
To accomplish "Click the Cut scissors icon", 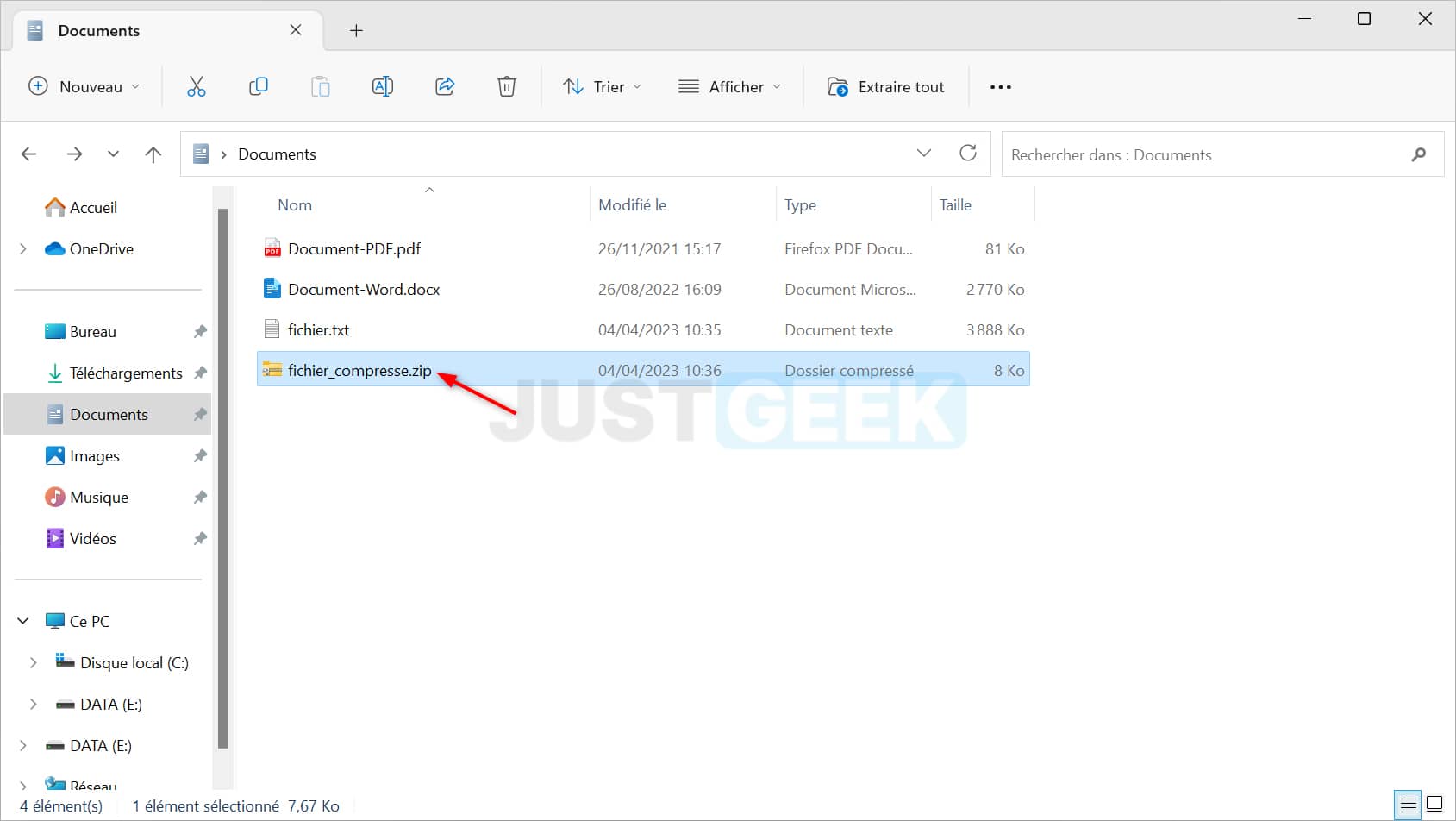I will tap(197, 86).
